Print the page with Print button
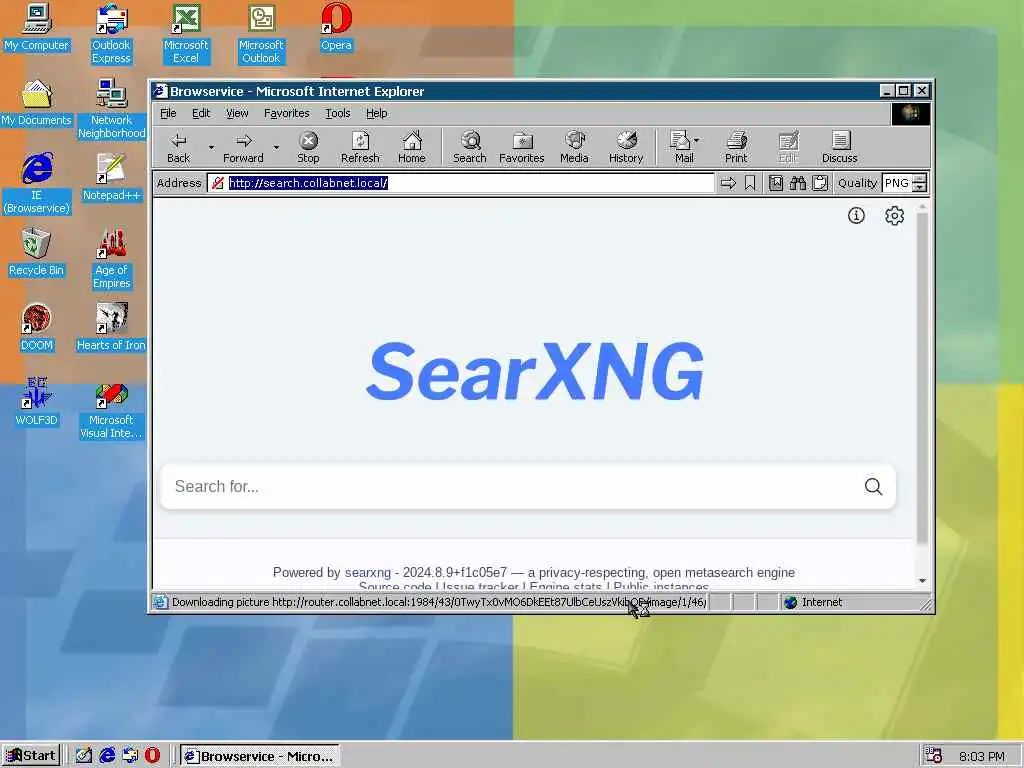Viewport: 1024px width, 768px height. point(736,148)
